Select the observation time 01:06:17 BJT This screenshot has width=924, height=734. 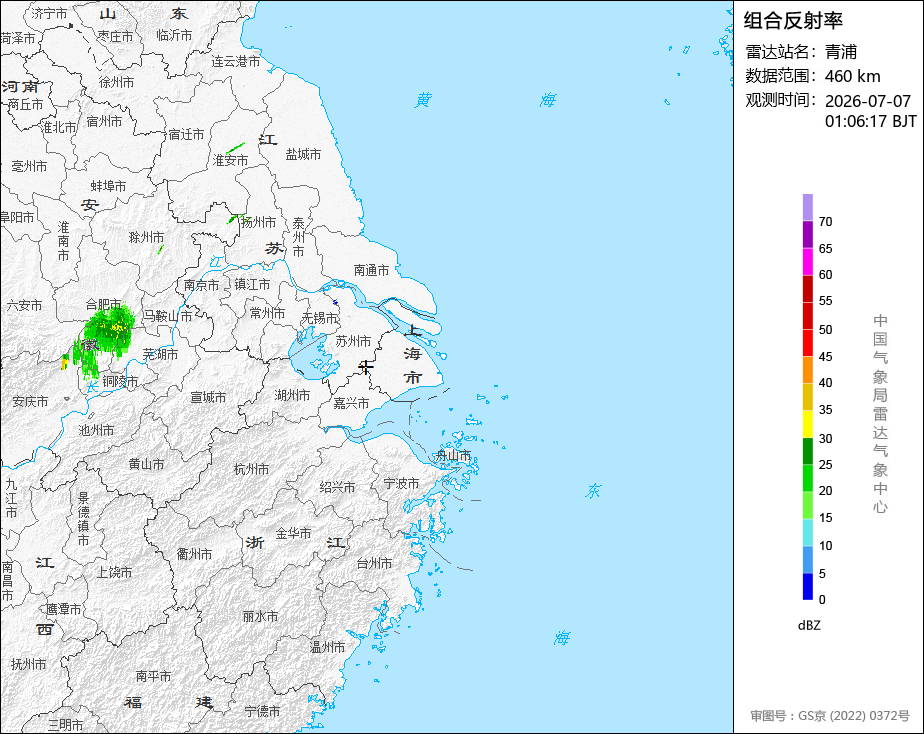coord(871,121)
